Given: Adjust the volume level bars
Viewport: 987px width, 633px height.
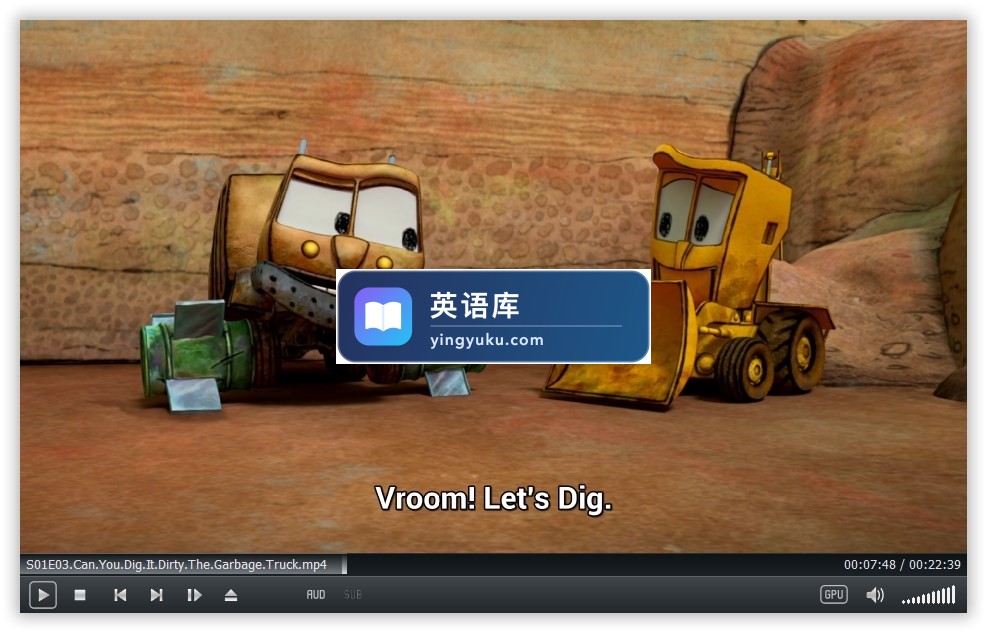Looking at the screenshot, I should [928, 595].
